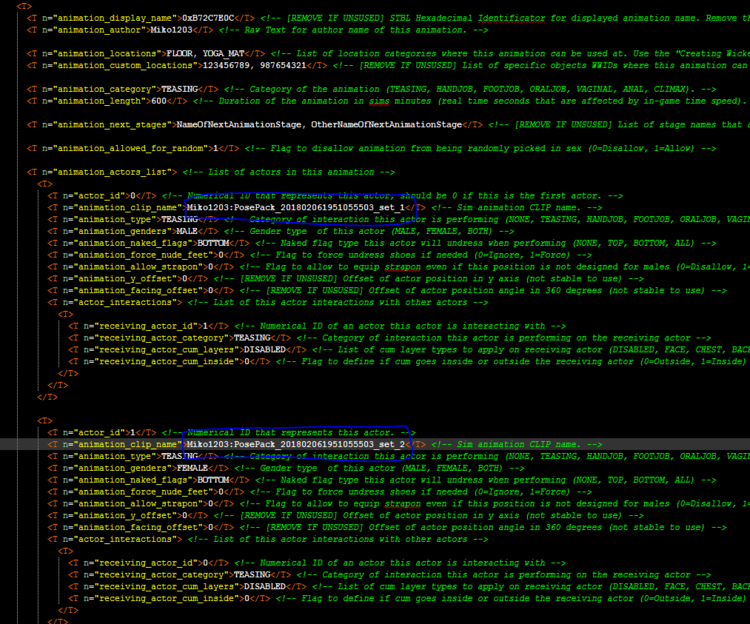The height and width of the screenshot is (624, 750).
Task: Click the "animation_clip_name" attribute on the set_1 line
Action: point(127,208)
